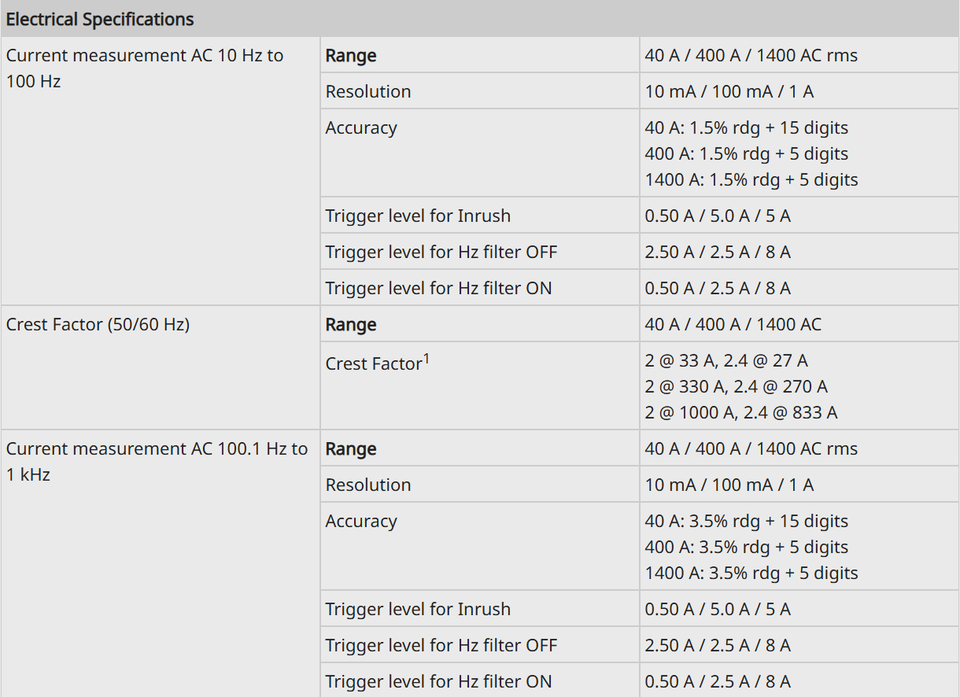
Task: Click the Electrical Specifications header
Action: tap(100, 20)
